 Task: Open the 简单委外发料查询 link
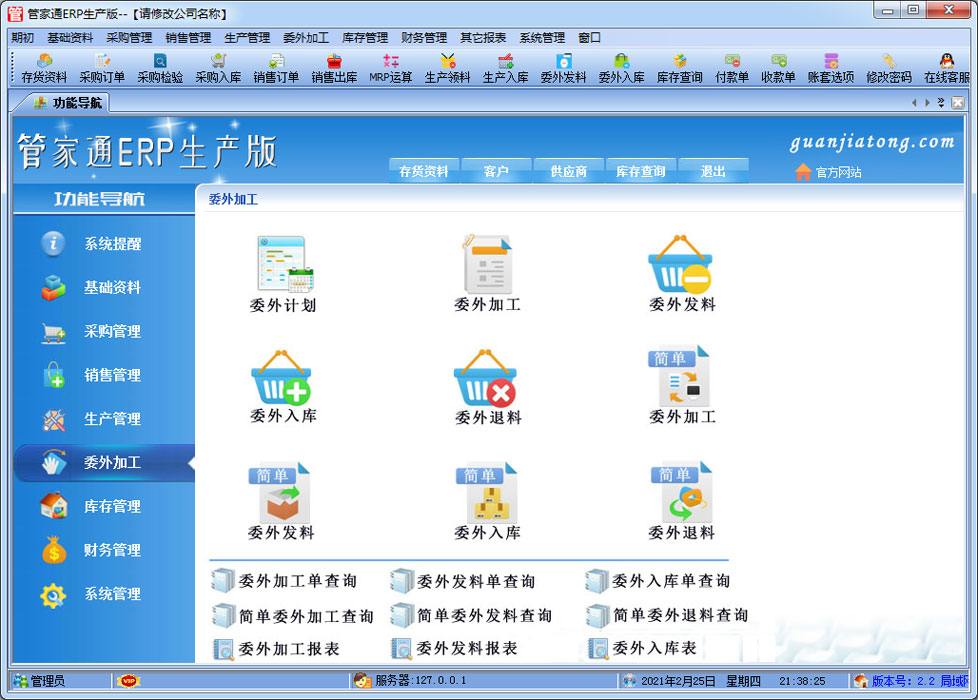[483, 615]
